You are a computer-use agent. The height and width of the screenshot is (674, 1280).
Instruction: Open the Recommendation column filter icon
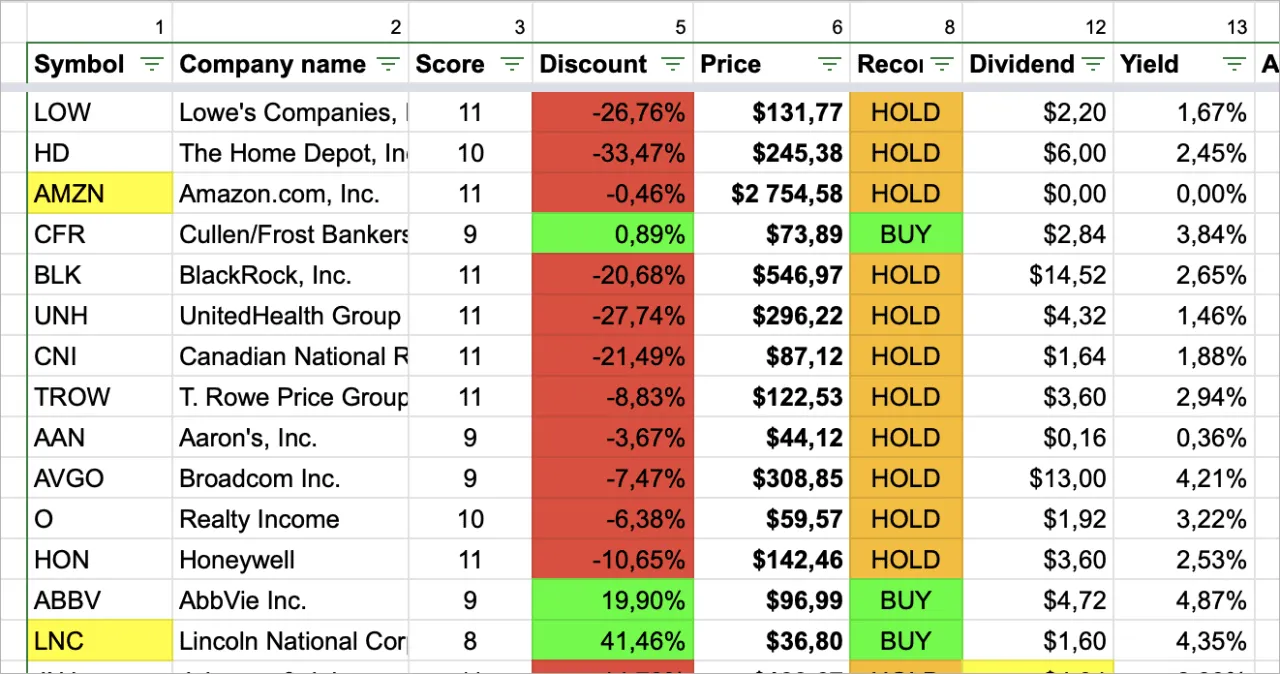pyautogui.click(x=941, y=65)
